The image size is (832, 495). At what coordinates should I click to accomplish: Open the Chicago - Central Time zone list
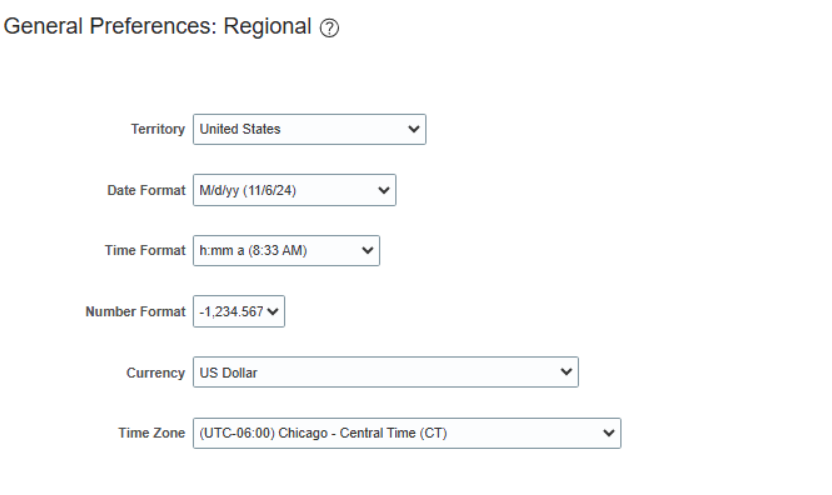(x=407, y=433)
